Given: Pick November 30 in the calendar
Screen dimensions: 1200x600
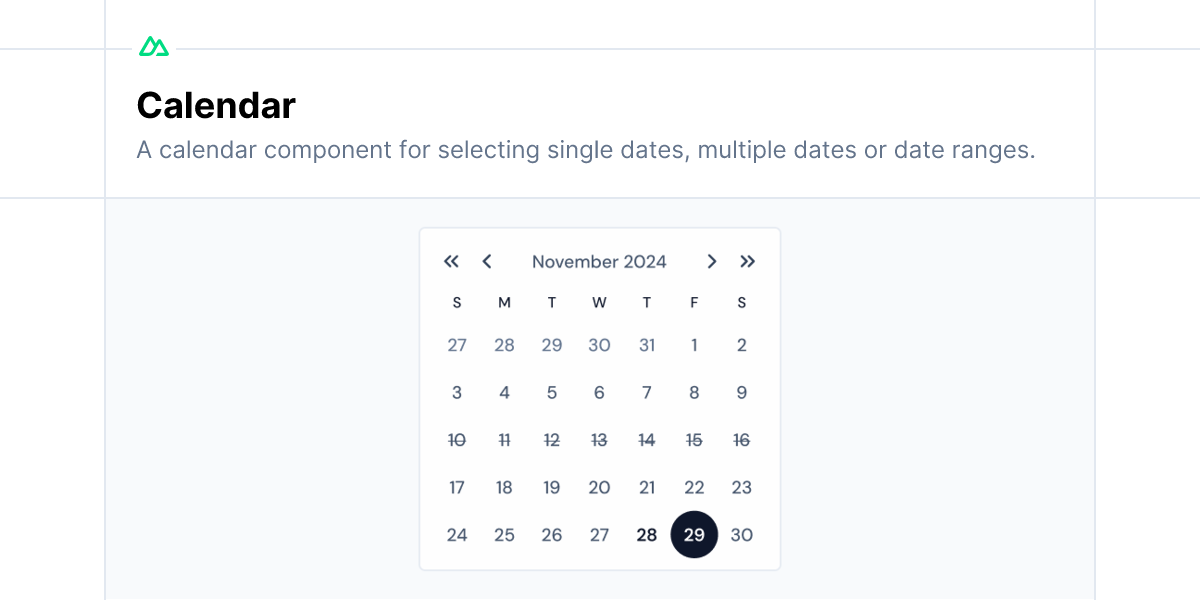Looking at the screenshot, I should point(742,534).
